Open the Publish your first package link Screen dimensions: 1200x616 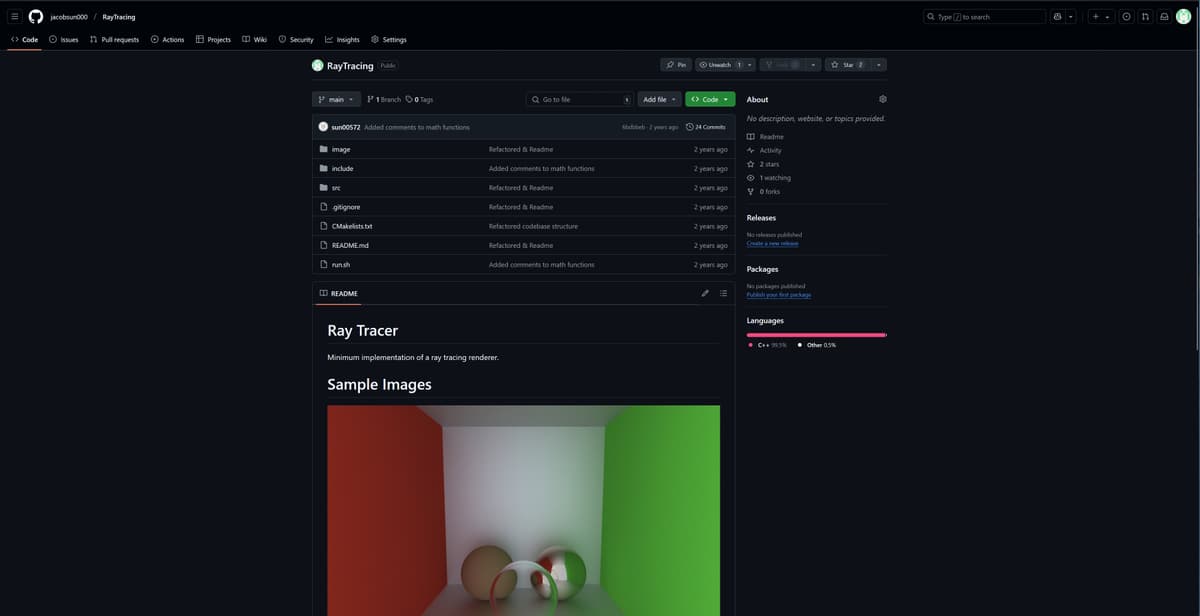pos(779,294)
